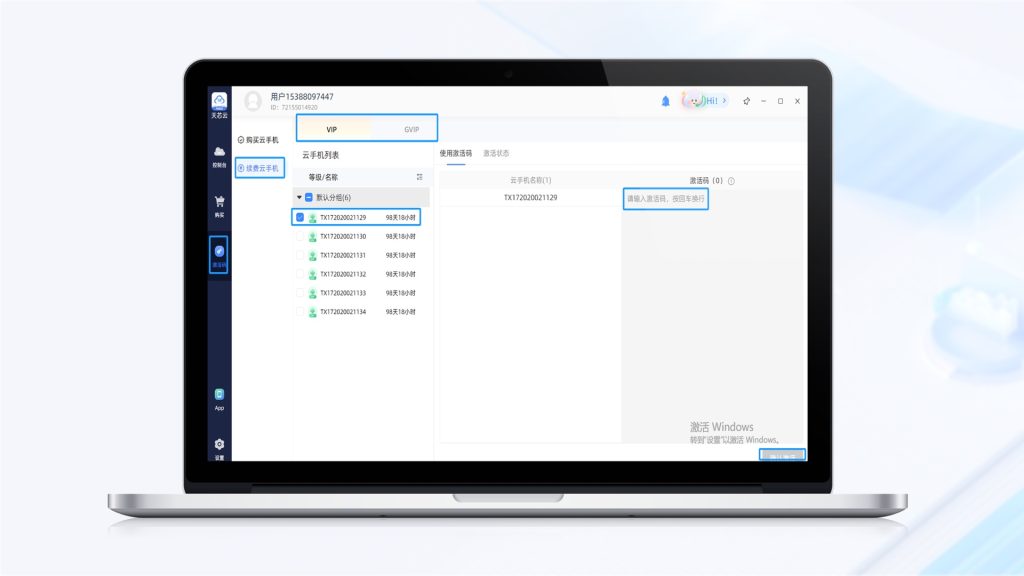The height and width of the screenshot is (576, 1024).
Task: Open the 控制台 cloud icon in sidebar
Action: [219, 153]
